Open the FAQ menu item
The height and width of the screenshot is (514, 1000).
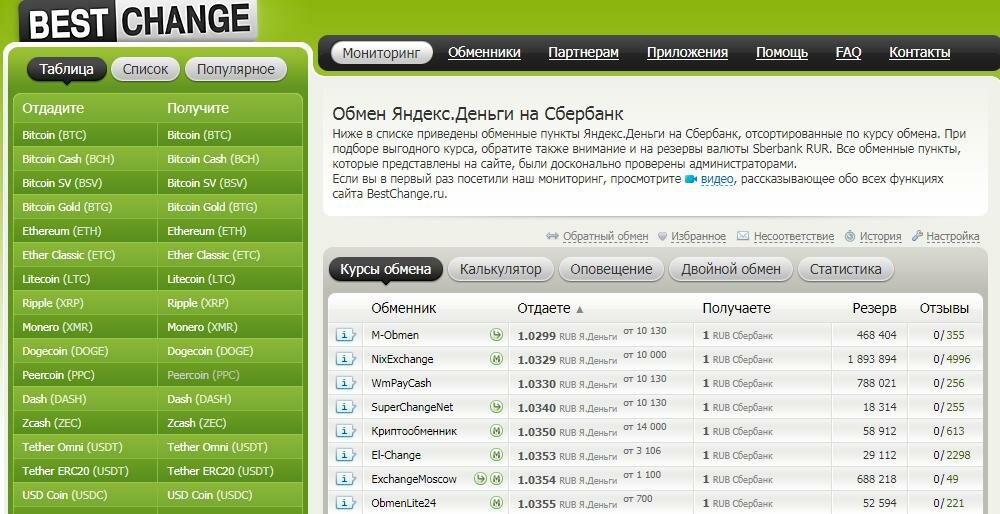(848, 53)
